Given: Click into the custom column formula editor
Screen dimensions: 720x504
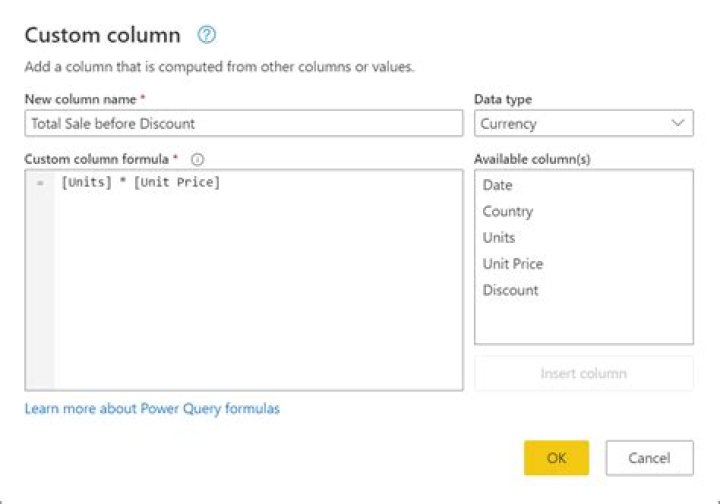Looking at the screenshot, I should click(244, 280).
